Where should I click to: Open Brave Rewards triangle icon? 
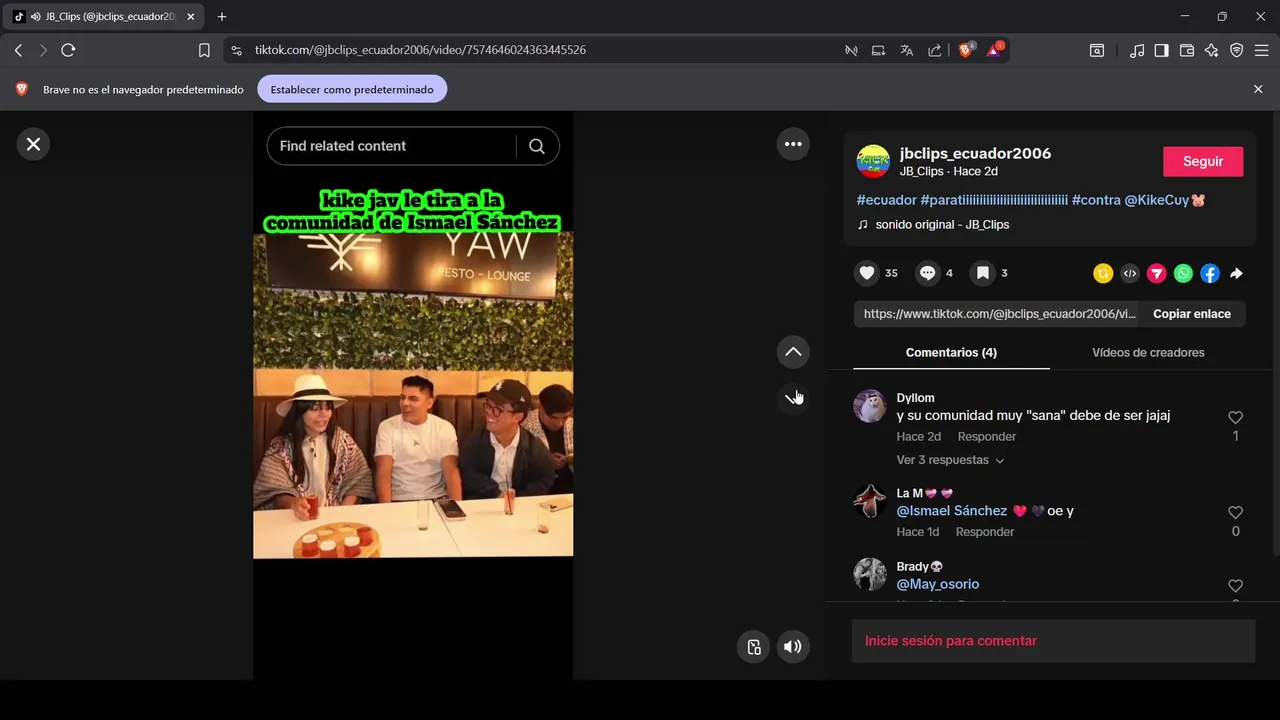[x=995, y=50]
